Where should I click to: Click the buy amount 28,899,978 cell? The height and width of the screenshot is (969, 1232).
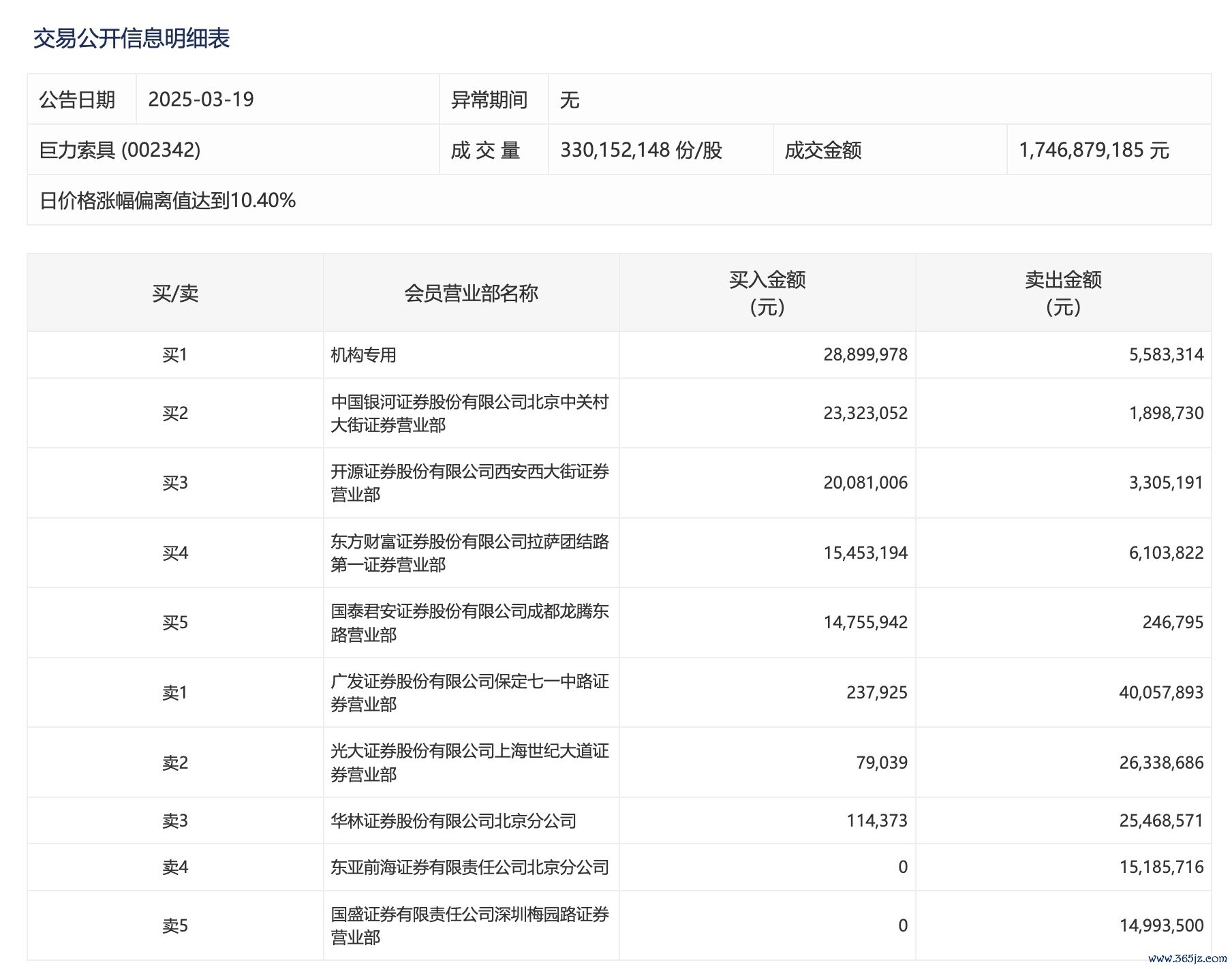tap(865, 355)
